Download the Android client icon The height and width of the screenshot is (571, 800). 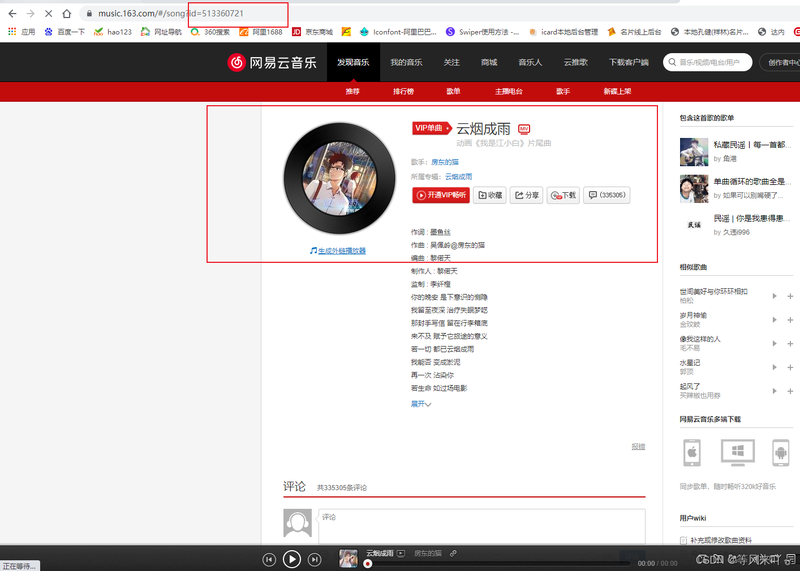tap(781, 452)
